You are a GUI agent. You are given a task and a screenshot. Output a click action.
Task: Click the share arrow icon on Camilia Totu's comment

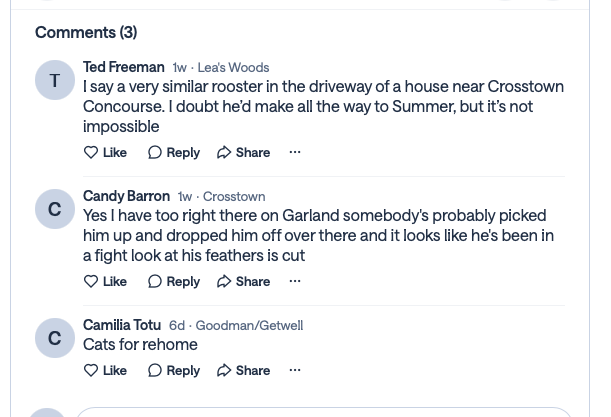click(224, 370)
